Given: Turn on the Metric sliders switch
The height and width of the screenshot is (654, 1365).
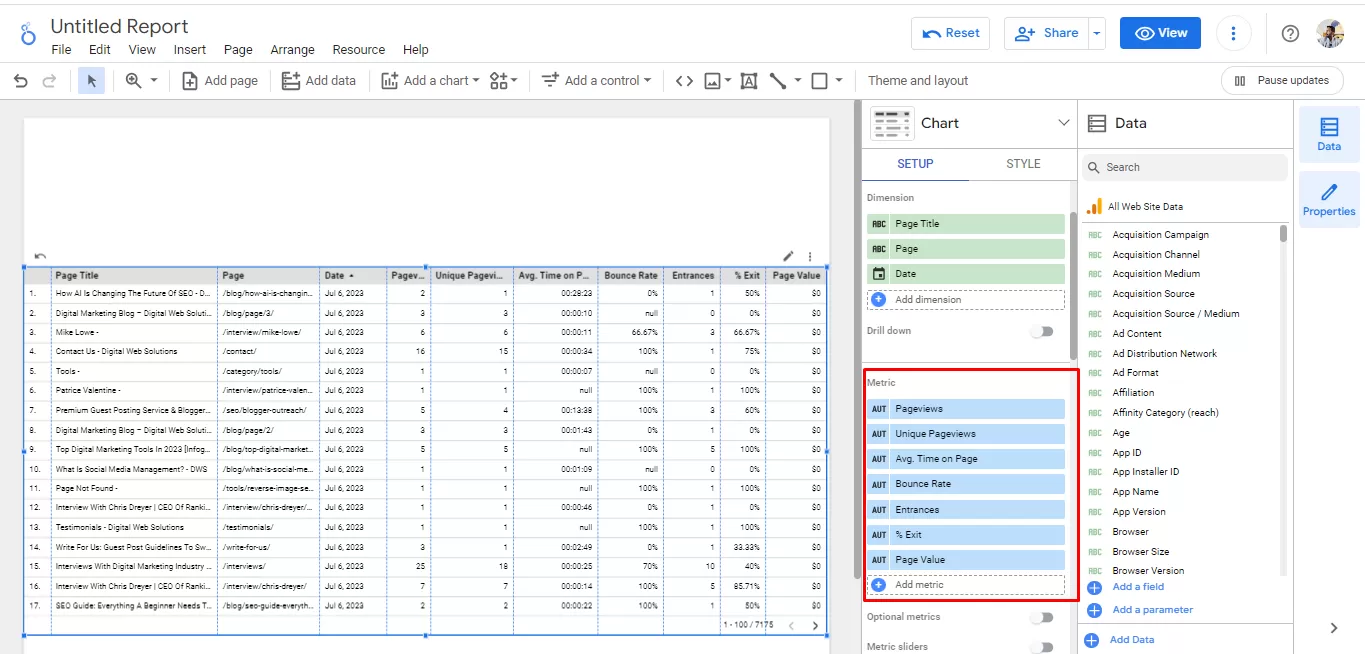Looking at the screenshot, I should point(1042,647).
